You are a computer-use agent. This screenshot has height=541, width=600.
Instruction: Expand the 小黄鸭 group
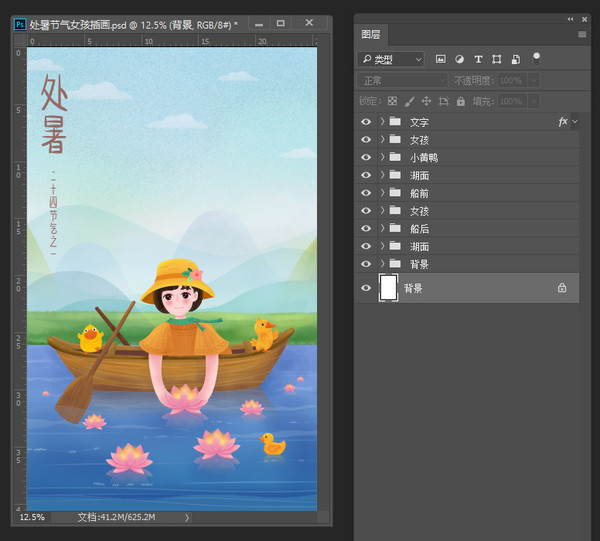(x=382, y=157)
